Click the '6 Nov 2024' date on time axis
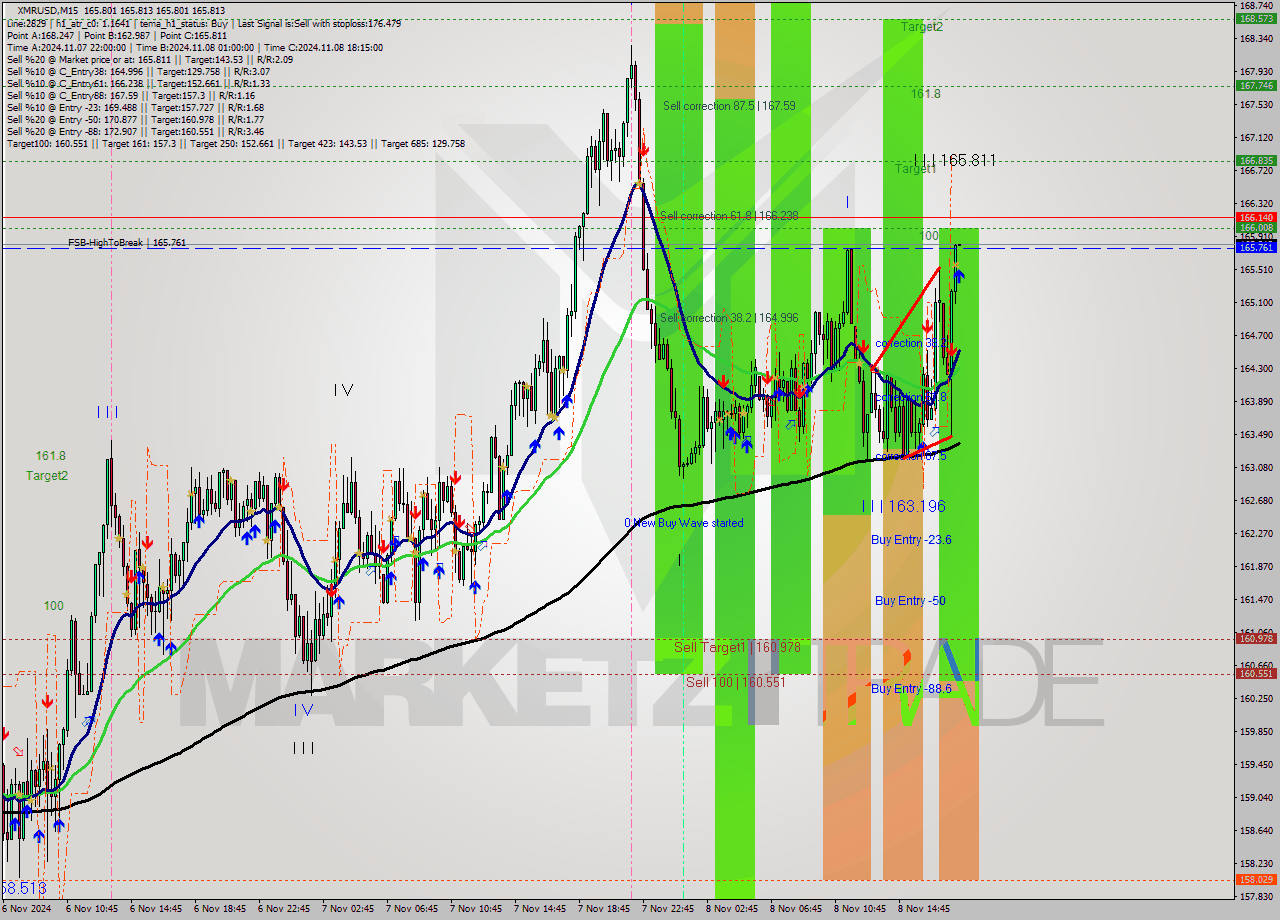The height and width of the screenshot is (920, 1280). (25, 909)
